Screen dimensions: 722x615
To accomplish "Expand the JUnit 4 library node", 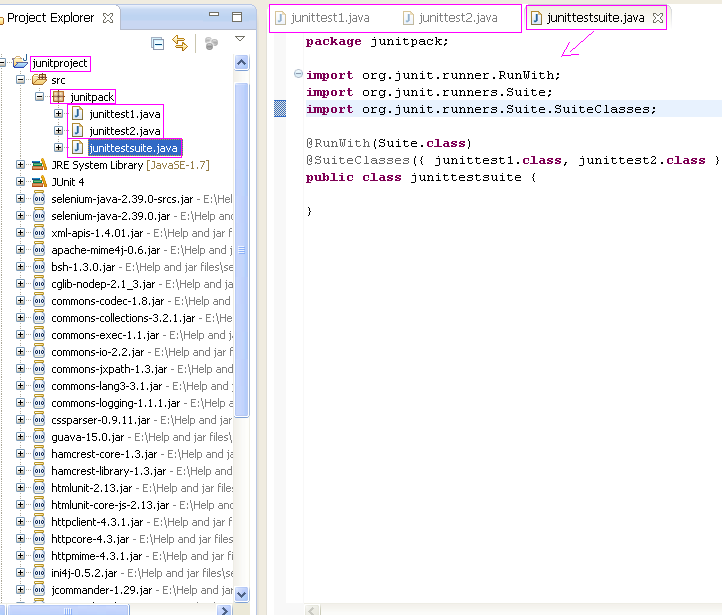I will point(20,182).
